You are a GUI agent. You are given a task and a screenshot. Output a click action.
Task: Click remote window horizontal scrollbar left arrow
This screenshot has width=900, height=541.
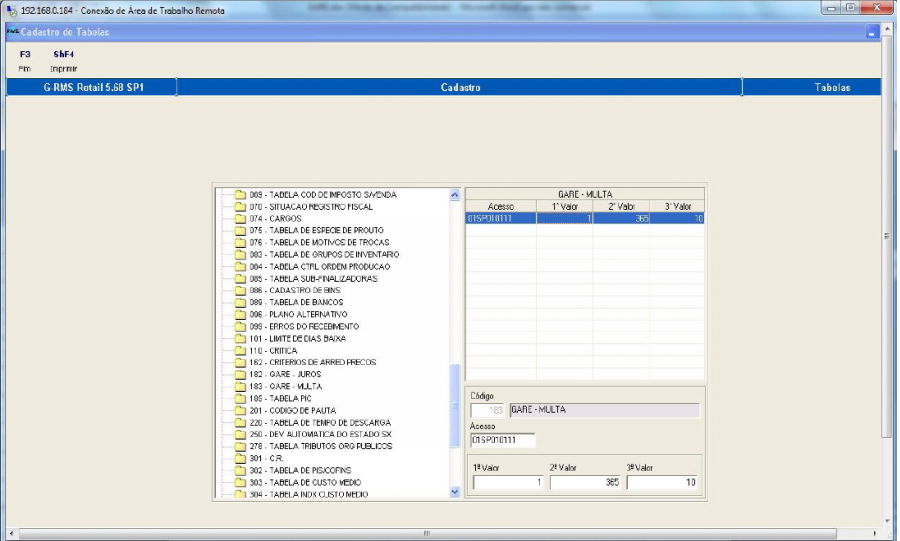click(11, 534)
